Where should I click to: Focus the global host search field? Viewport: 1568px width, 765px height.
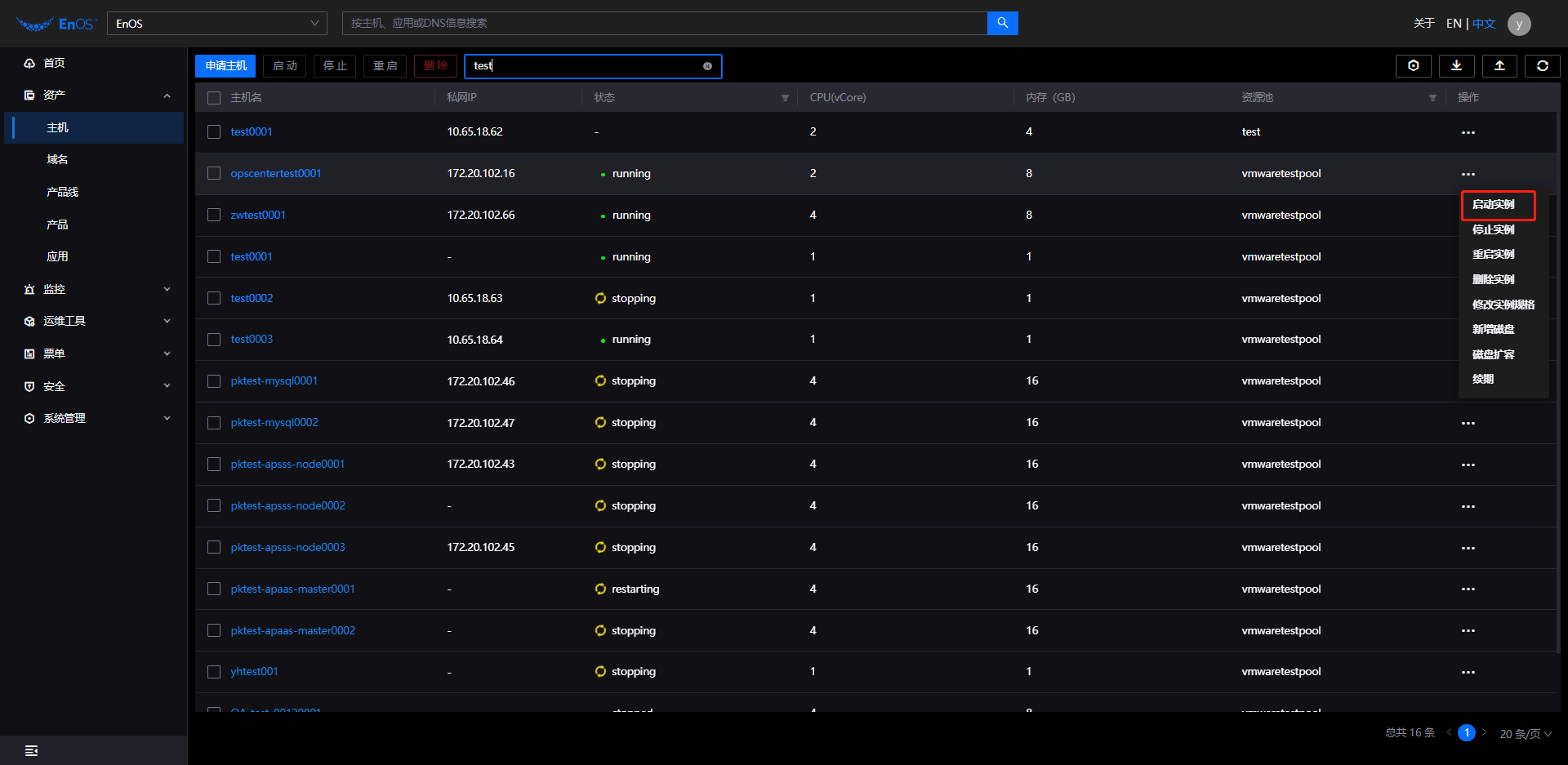665,23
